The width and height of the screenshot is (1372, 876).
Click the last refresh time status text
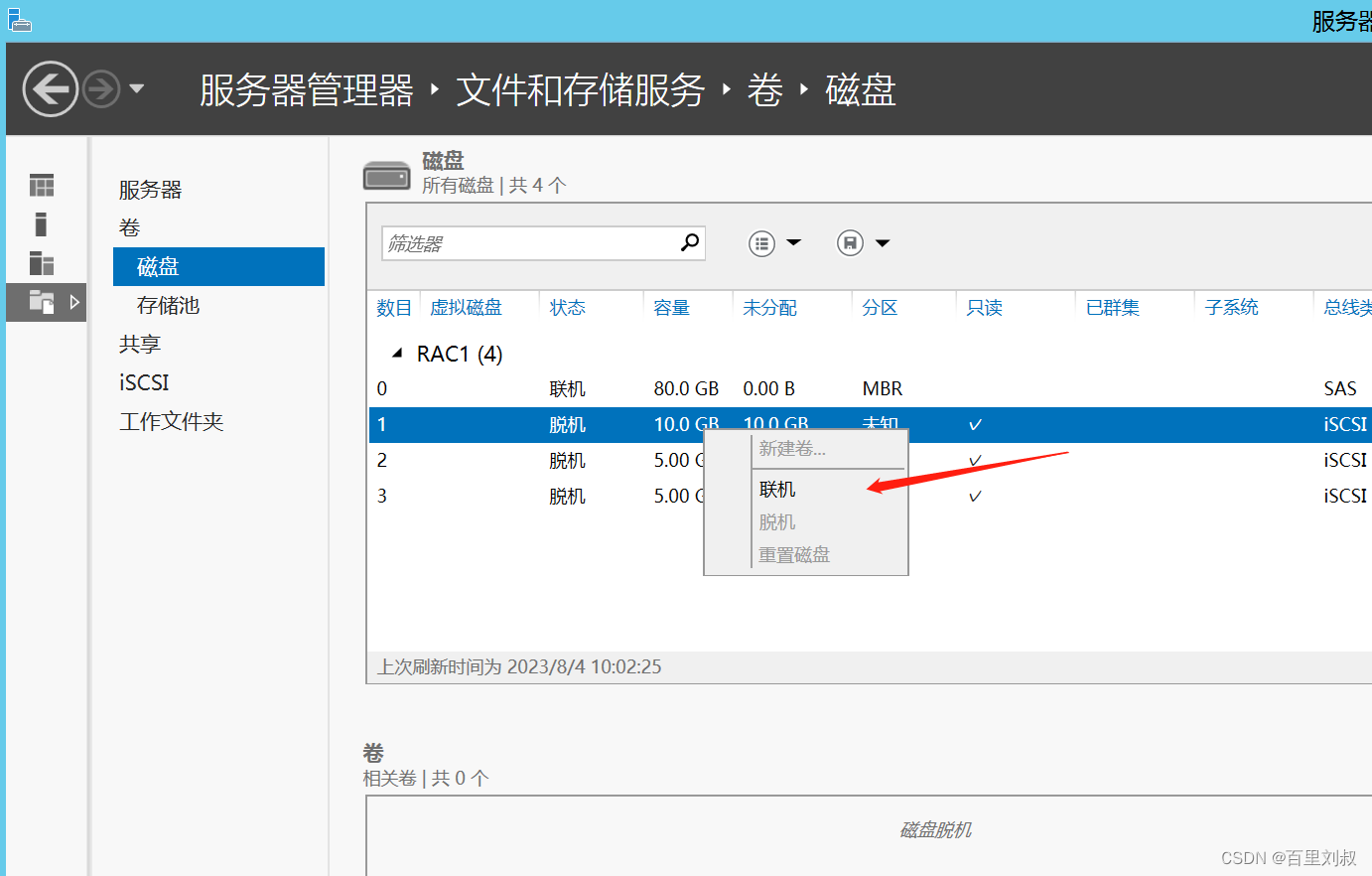click(x=519, y=666)
